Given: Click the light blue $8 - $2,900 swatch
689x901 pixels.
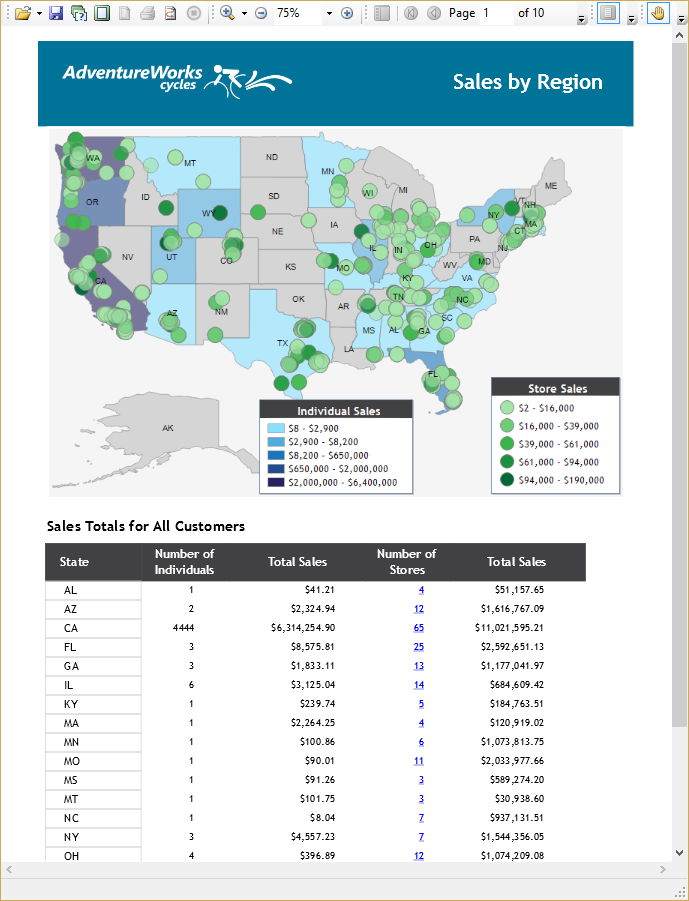Looking at the screenshot, I should (x=276, y=428).
